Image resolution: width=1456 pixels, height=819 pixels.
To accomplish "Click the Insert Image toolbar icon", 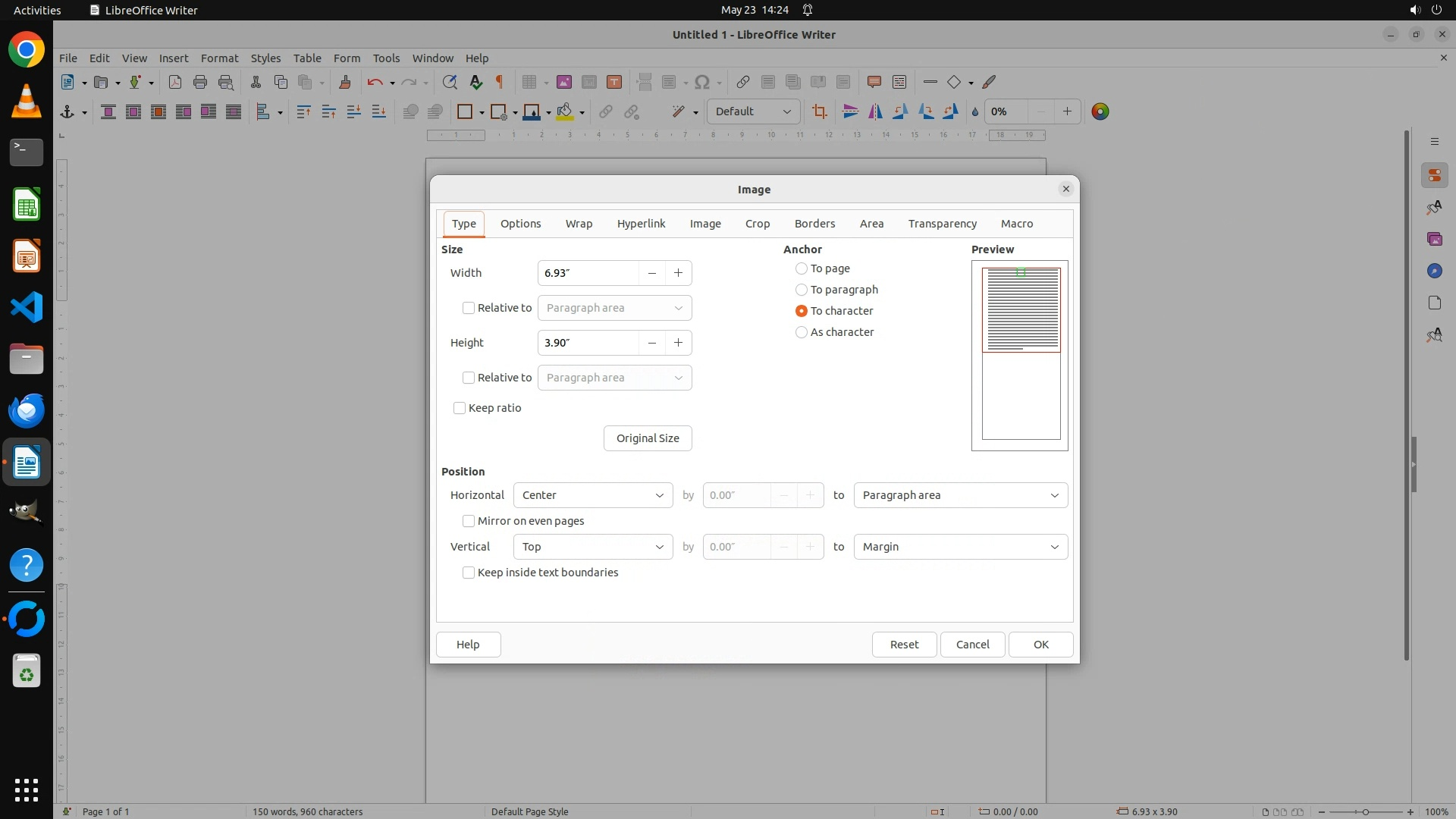I will (563, 83).
